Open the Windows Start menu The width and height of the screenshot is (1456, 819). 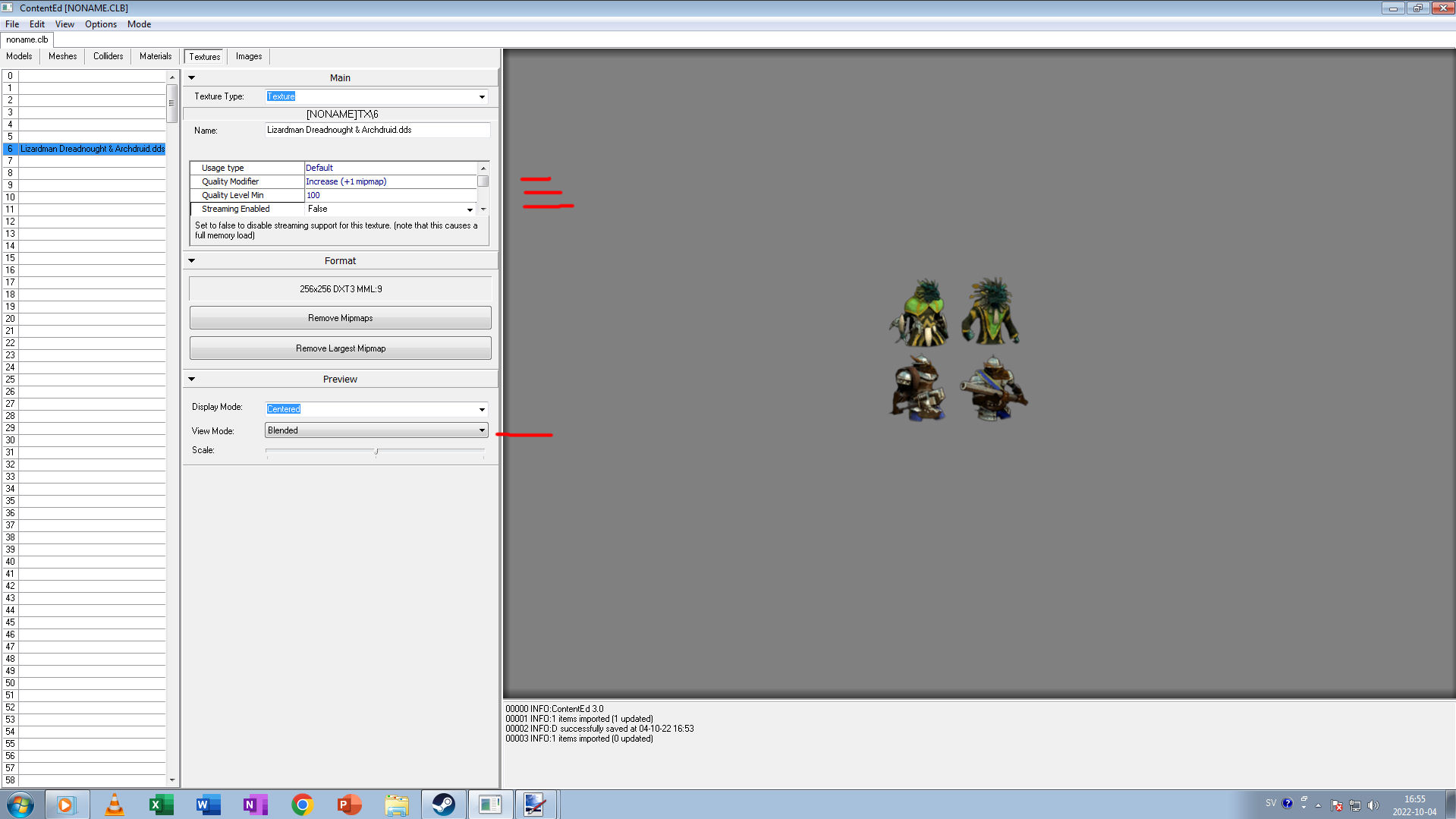(x=20, y=805)
